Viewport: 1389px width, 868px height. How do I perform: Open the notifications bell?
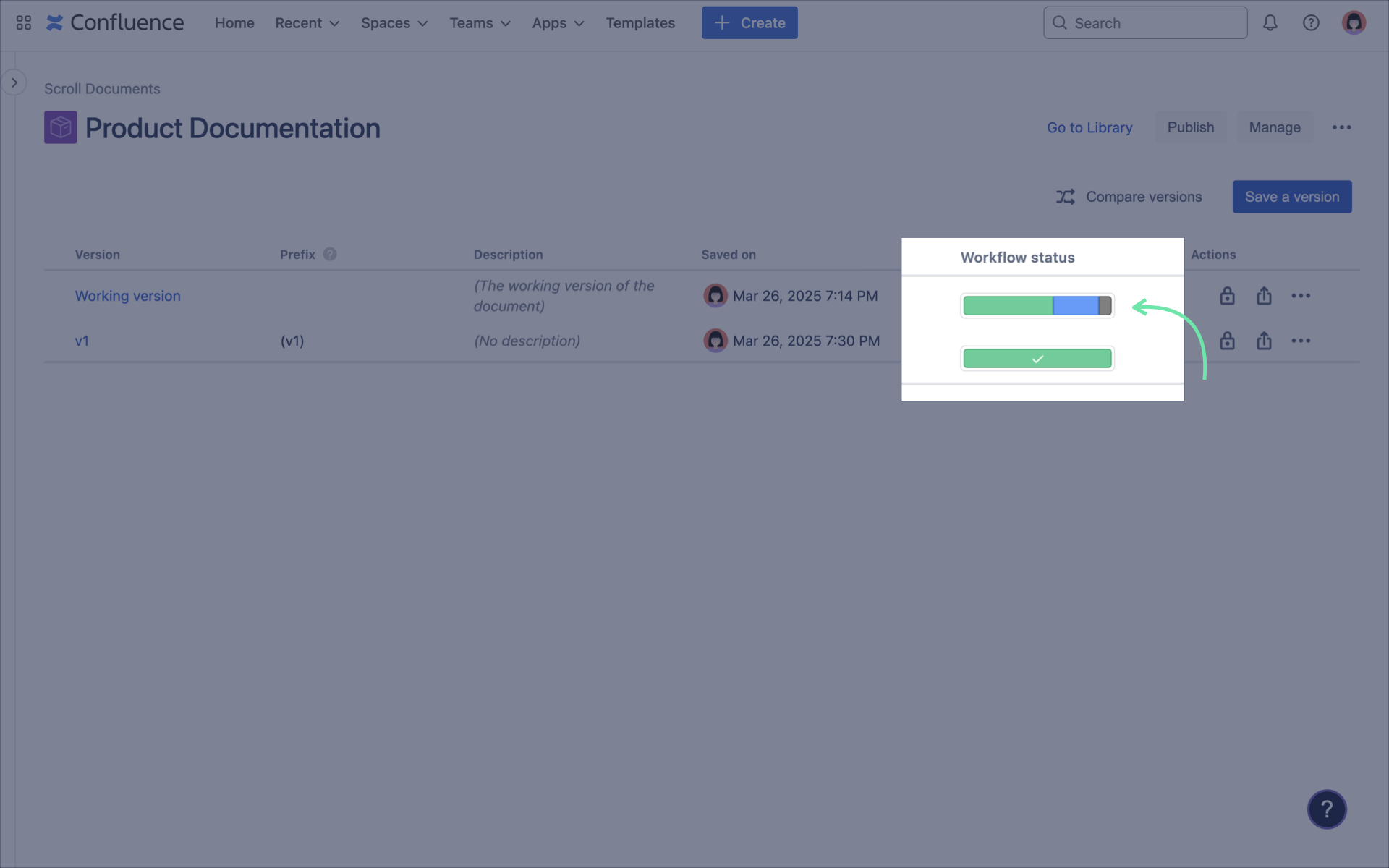click(x=1270, y=22)
